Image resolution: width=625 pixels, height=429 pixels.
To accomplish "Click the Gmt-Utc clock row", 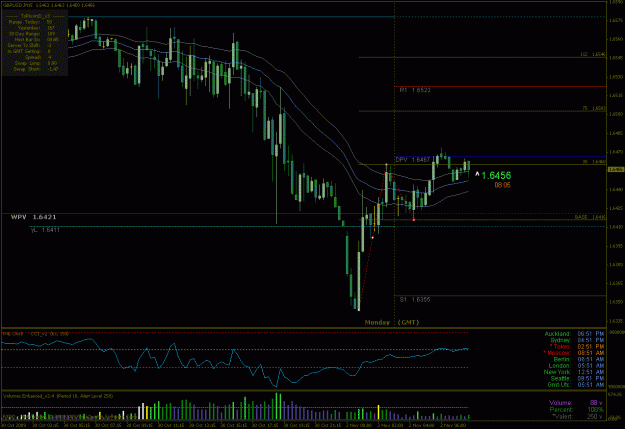I will pyautogui.click(x=576, y=385).
